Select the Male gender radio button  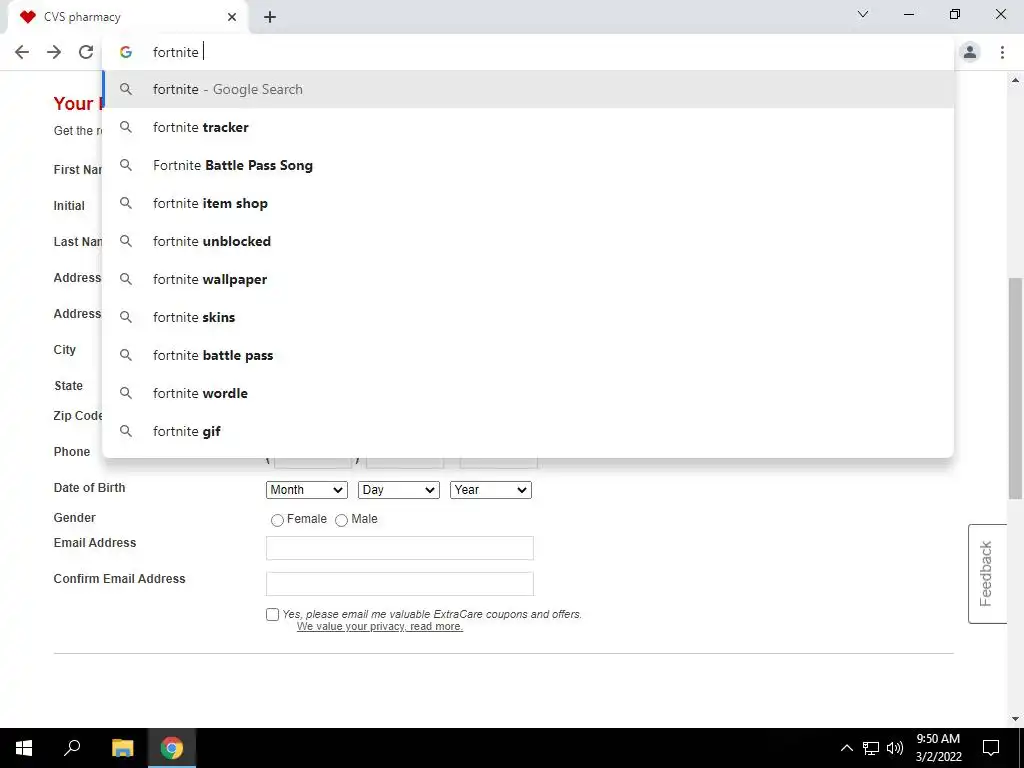(x=341, y=520)
